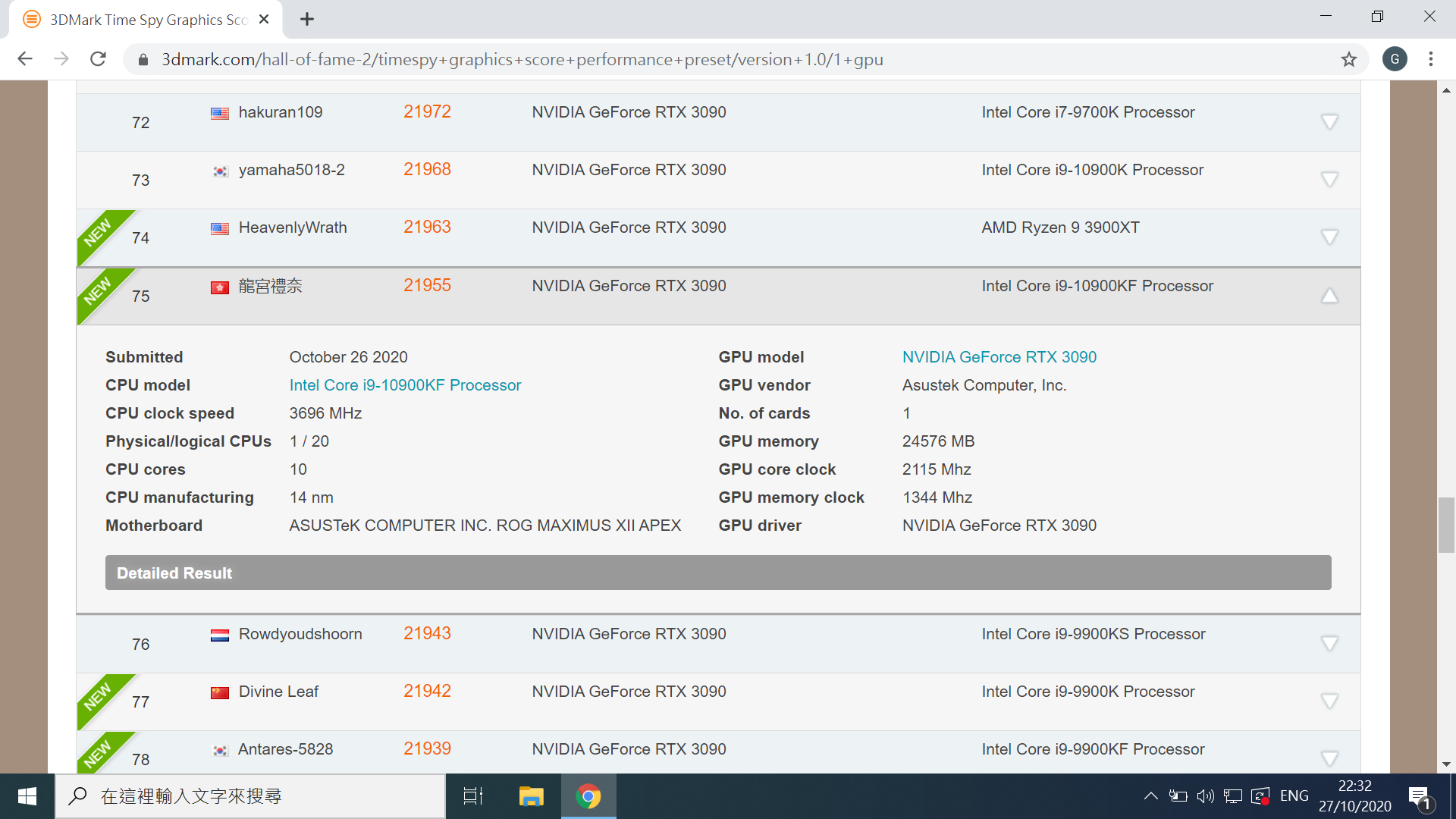
Task: Open the notification center icon
Action: point(1420,797)
